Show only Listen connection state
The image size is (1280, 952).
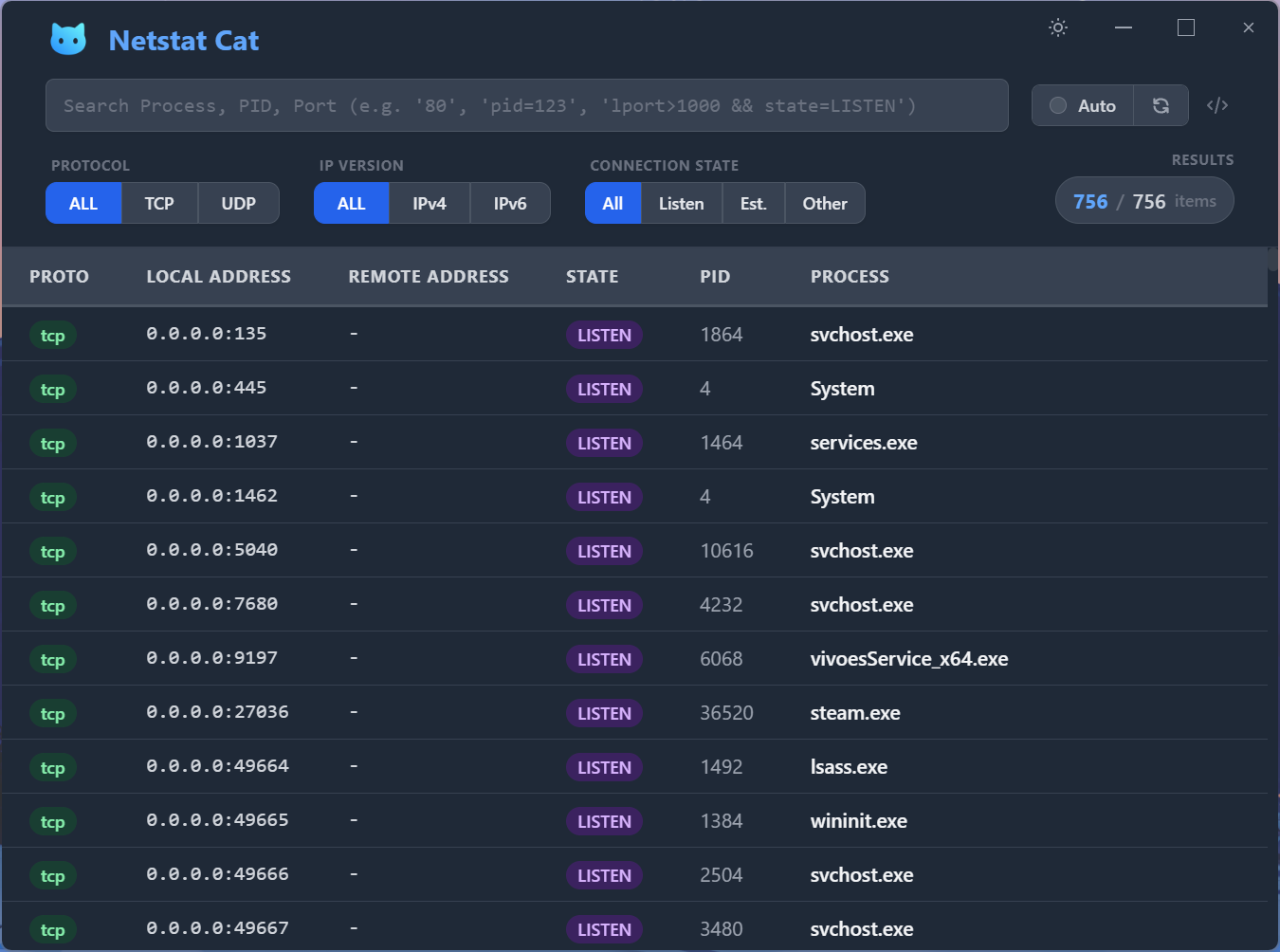(x=681, y=203)
